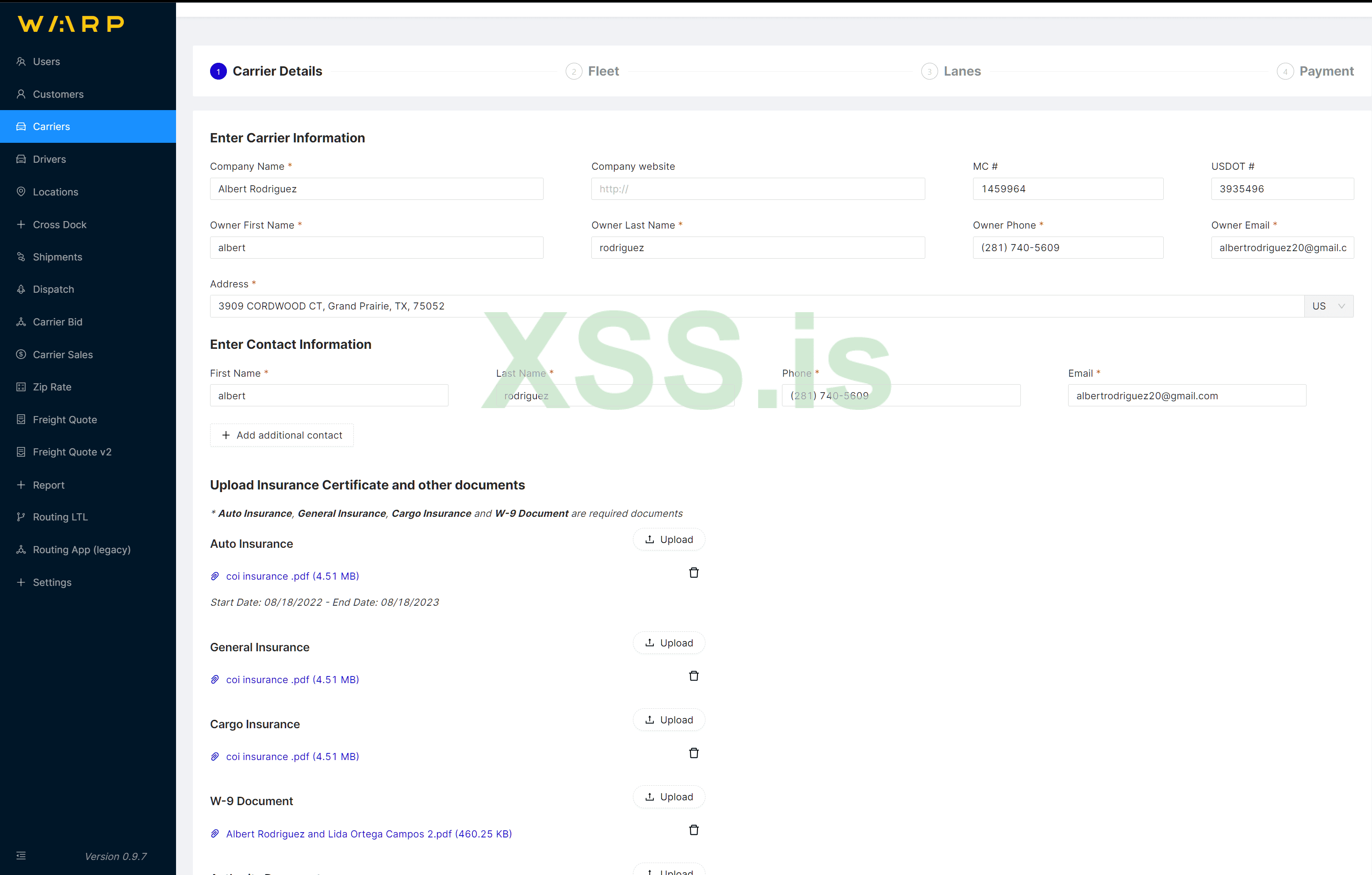Open the US country dropdown in Address
Image resolution: width=1372 pixels, height=875 pixels.
click(1328, 306)
